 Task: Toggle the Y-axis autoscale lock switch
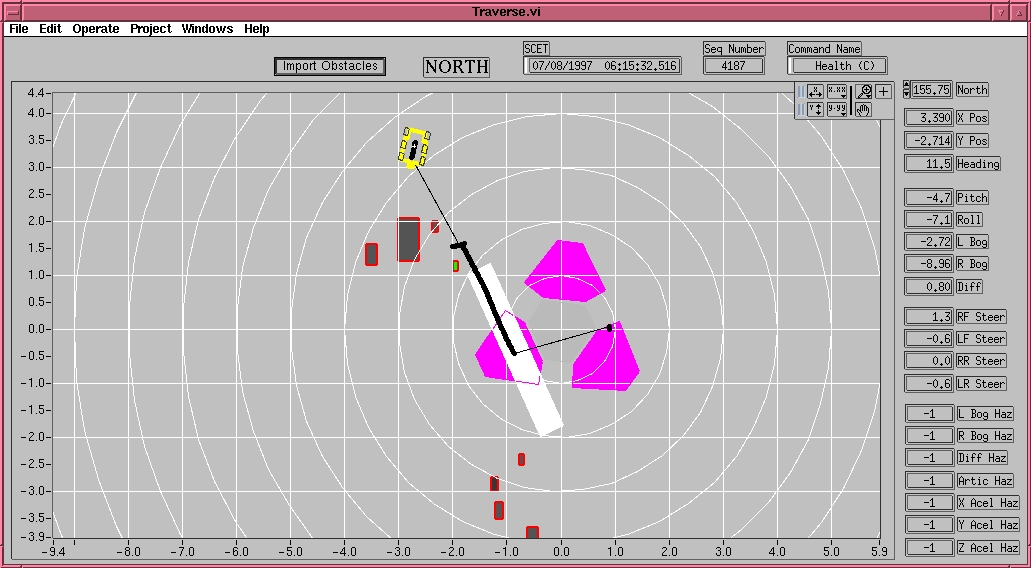[801, 109]
